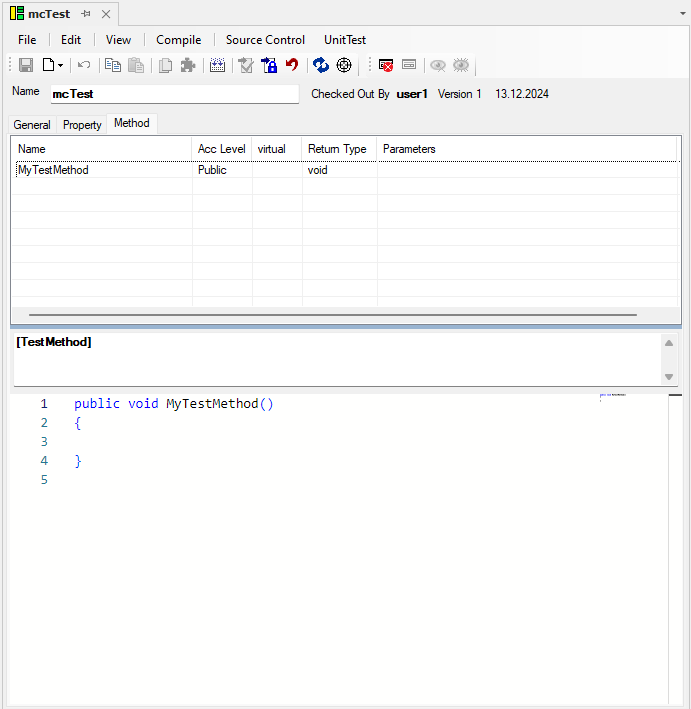Pin the mcTest tab
The height and width of the screenshot is (709, 691).
(x=86, y=14)
